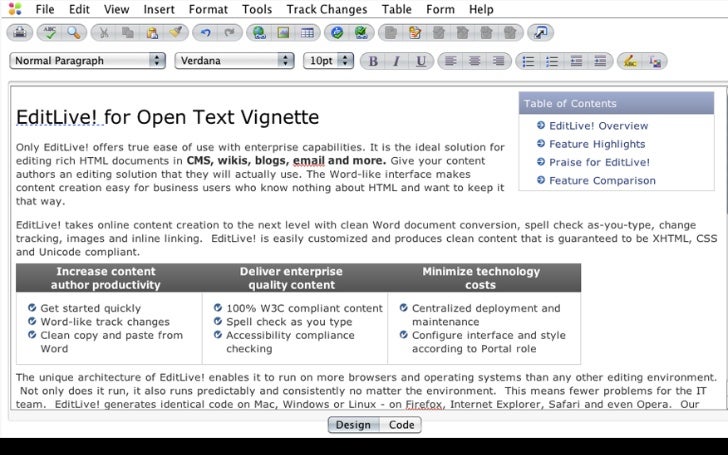Toggle Underline formatting
The width and height of the screenshot is (728, 455).
click(x=421, y=61)
